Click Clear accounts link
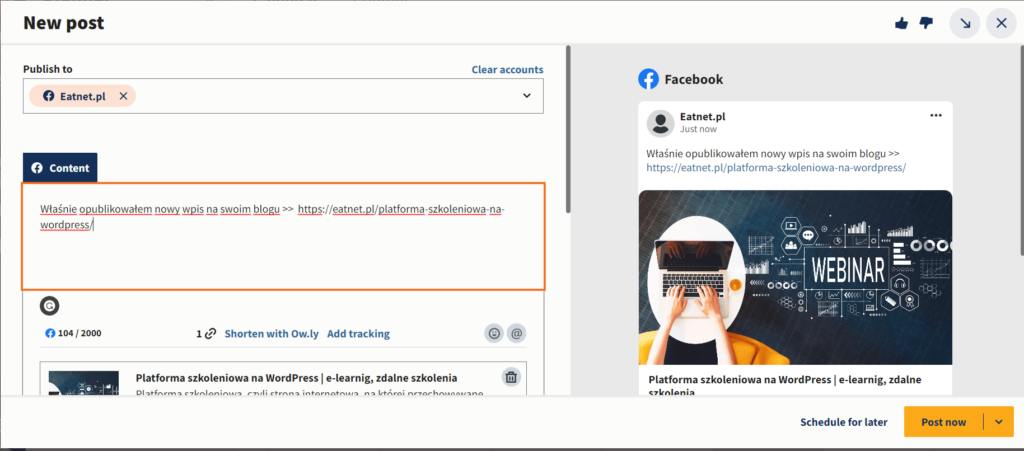Viewport: 1024px width, 451px height. pyautogui.click(x=507, y=70)
